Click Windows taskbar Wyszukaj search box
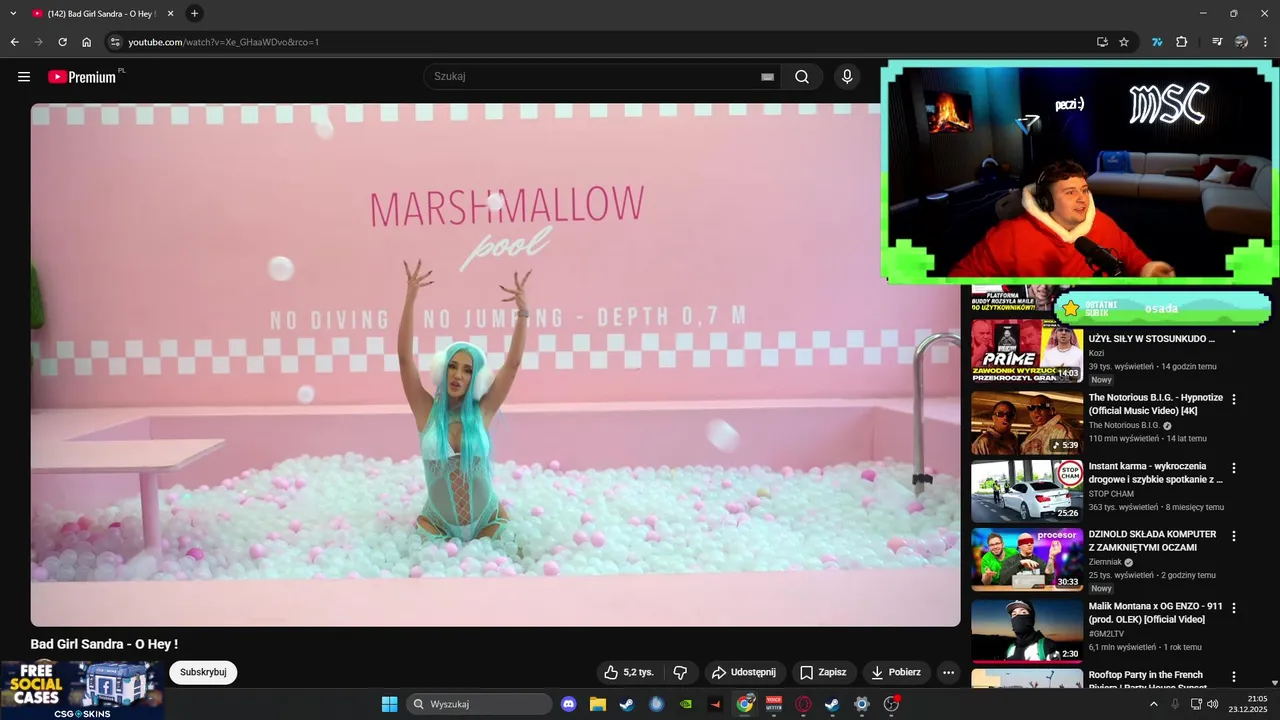 point(479,704)
